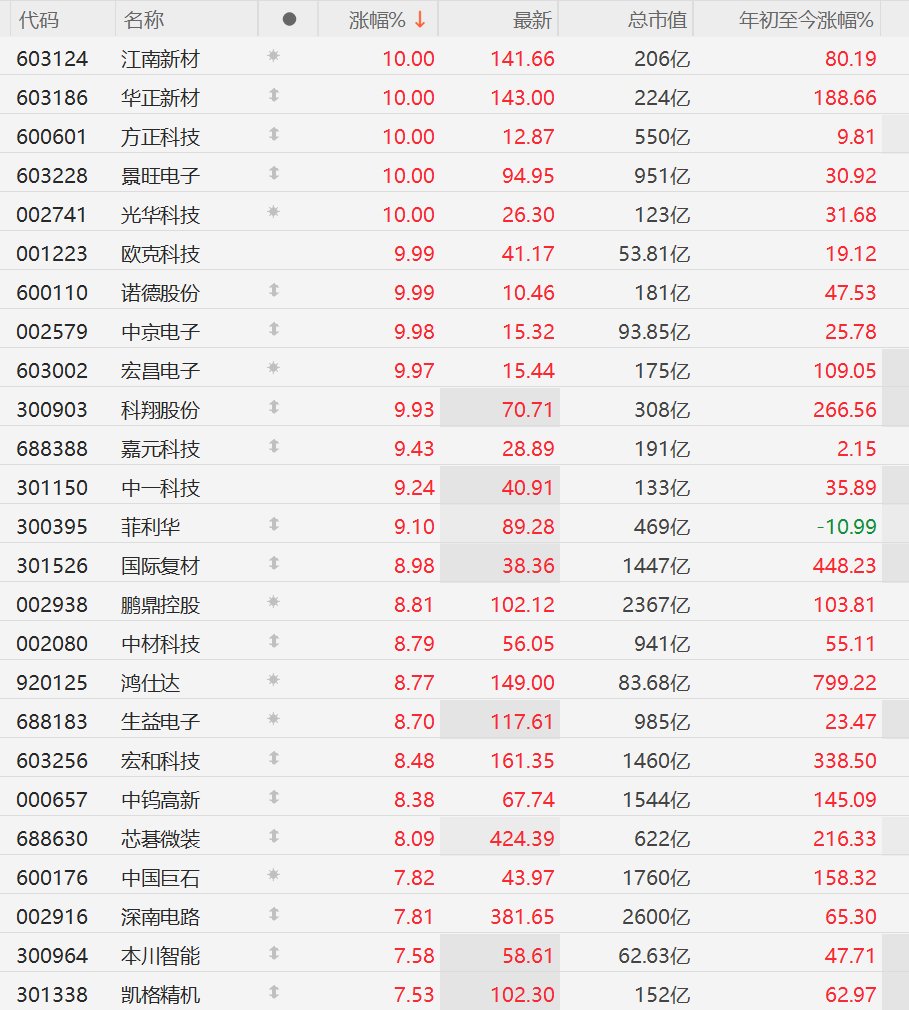Click the up-down arrow icon beside 深南电路
This screenshot has width=909, height=1010.
pyautogui.click(x=274, y=914)
